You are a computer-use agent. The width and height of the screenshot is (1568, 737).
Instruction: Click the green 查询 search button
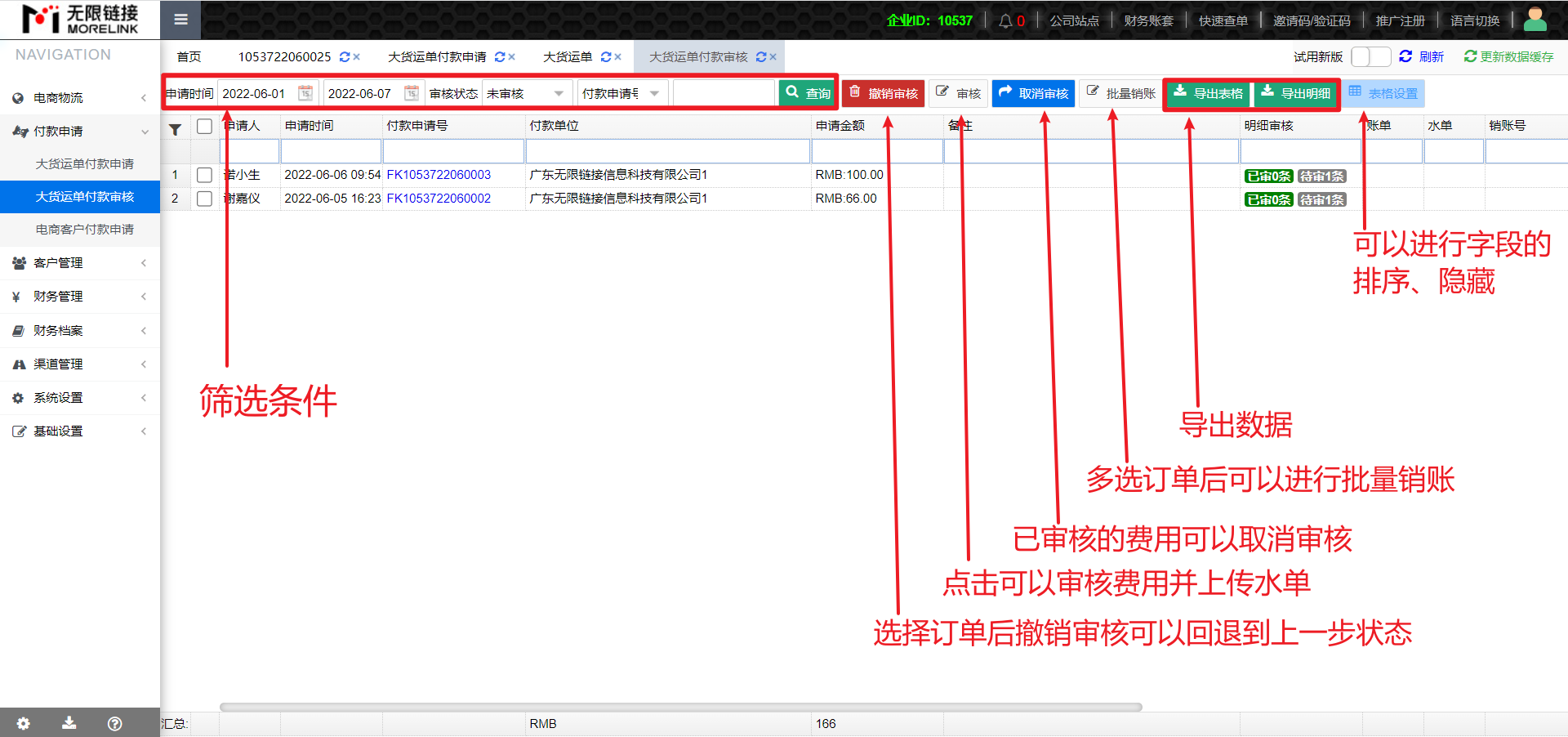(x=808, y=93)
